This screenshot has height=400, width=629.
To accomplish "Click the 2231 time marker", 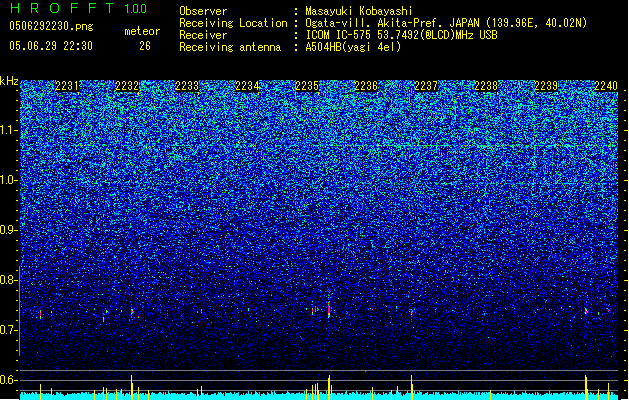I will coord(67,86).
